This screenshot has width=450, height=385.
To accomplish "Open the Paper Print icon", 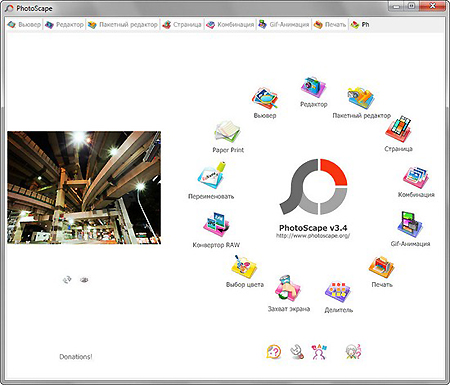I will [x=228, y=132].
